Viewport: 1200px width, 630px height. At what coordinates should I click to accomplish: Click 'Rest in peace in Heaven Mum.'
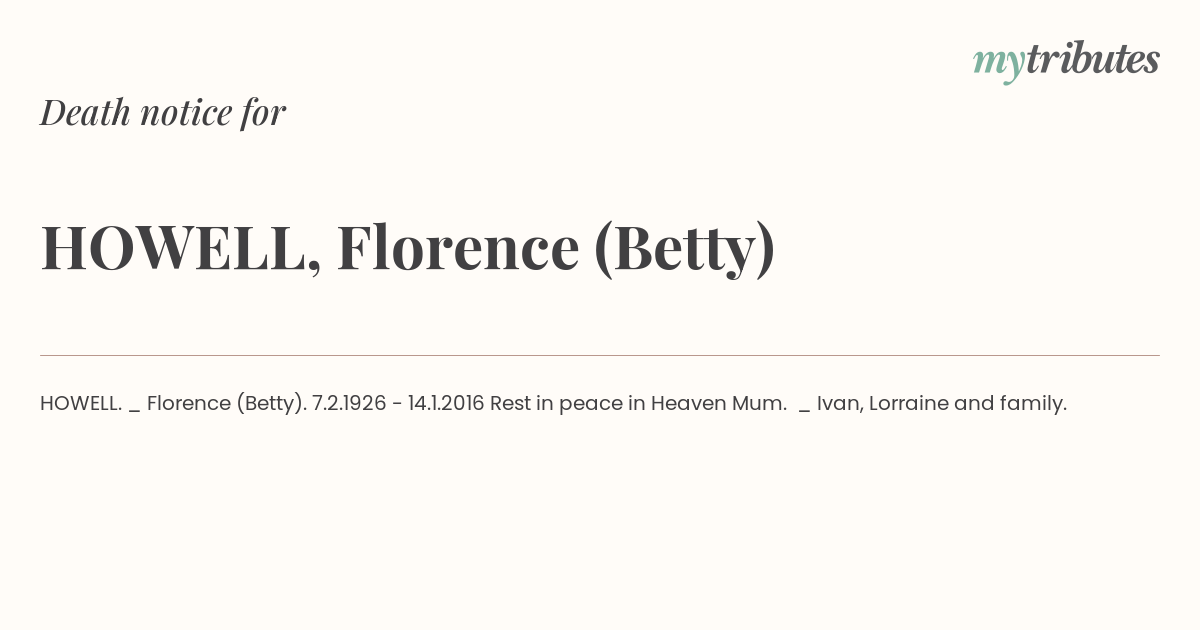(638, 403)
